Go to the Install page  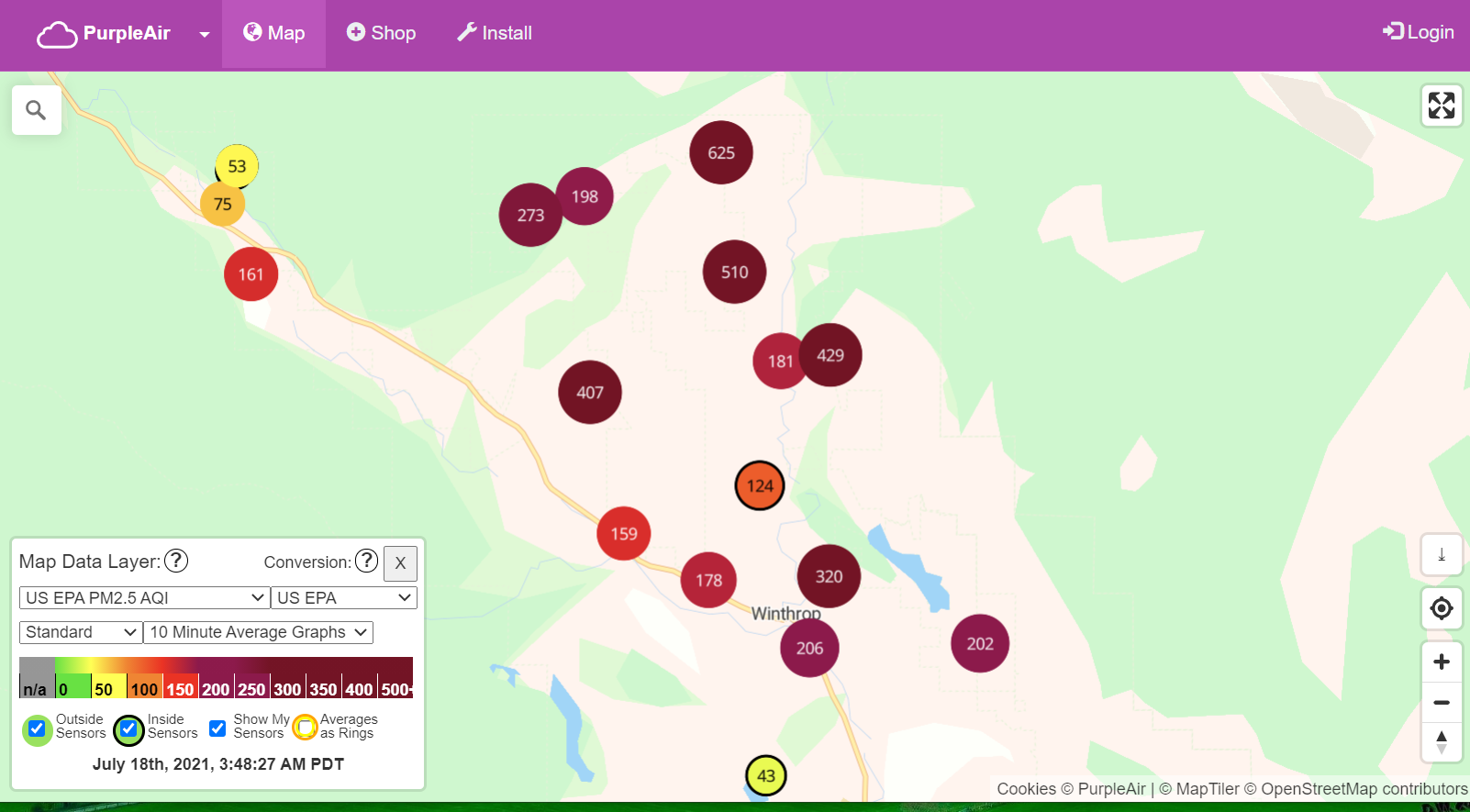coord(495,33)
